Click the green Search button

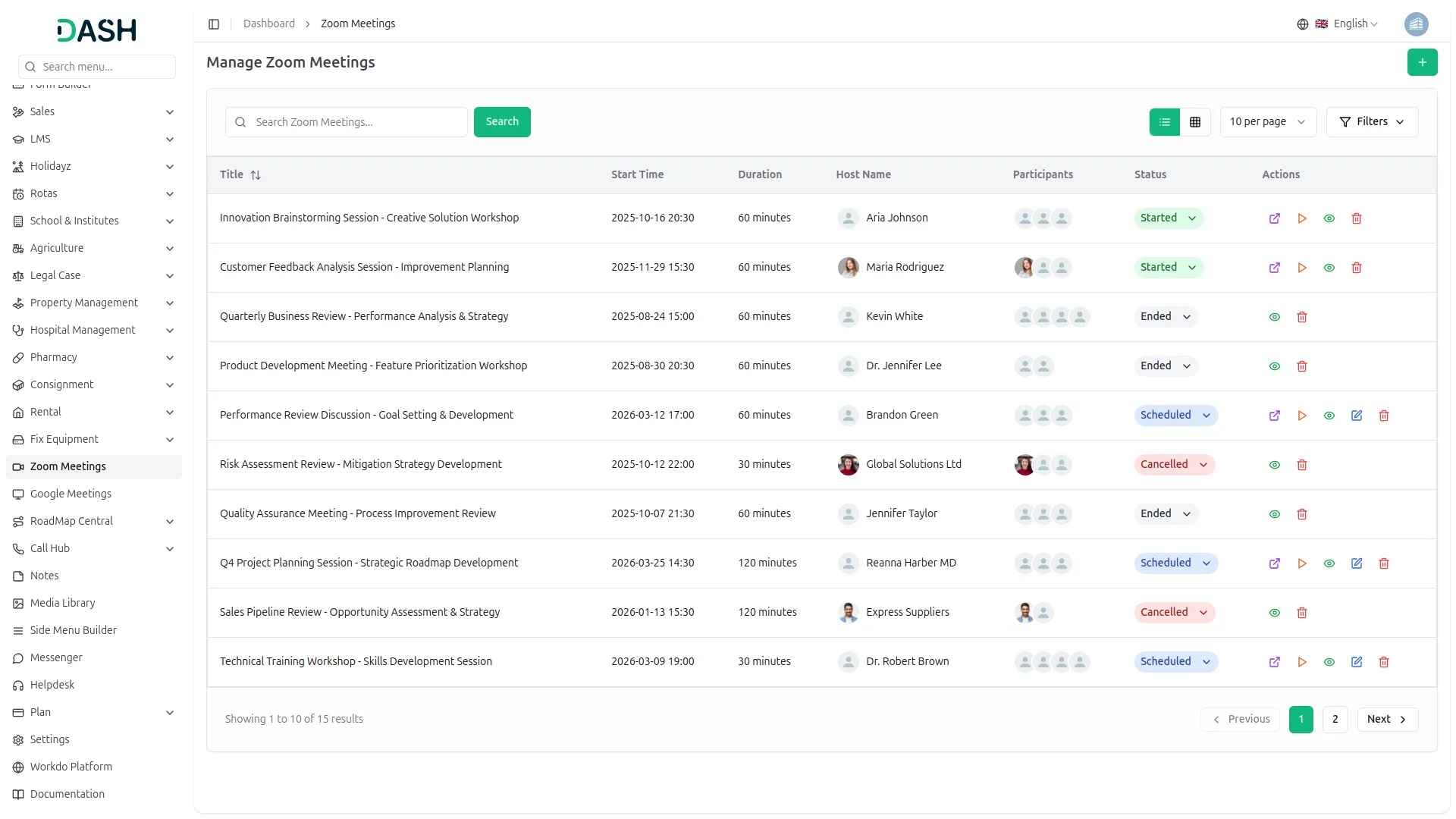[x=501, y=122]
